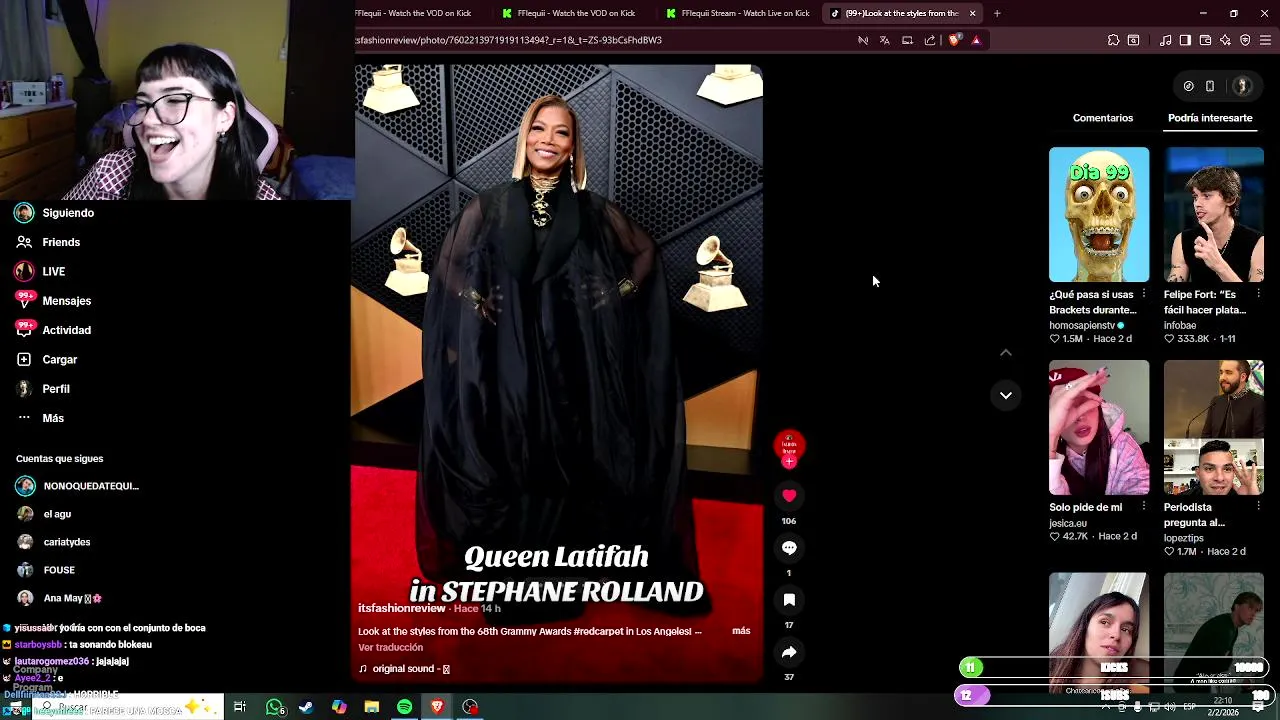Switch to the Comentarios tab
The height and width of the screenshot is (720, 1280).
1103,118
